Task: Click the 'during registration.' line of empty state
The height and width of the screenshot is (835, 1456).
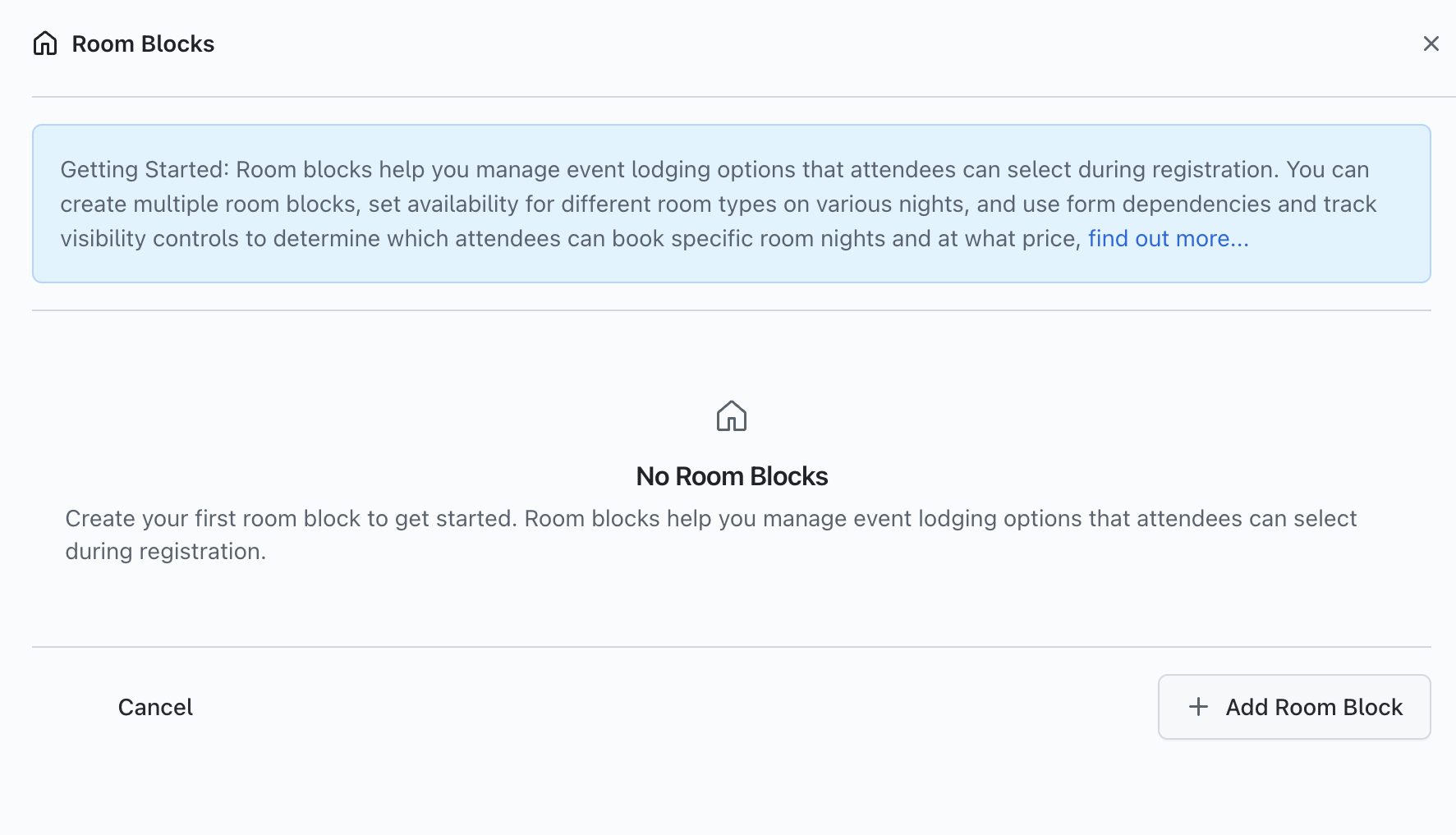Action: 166,552
